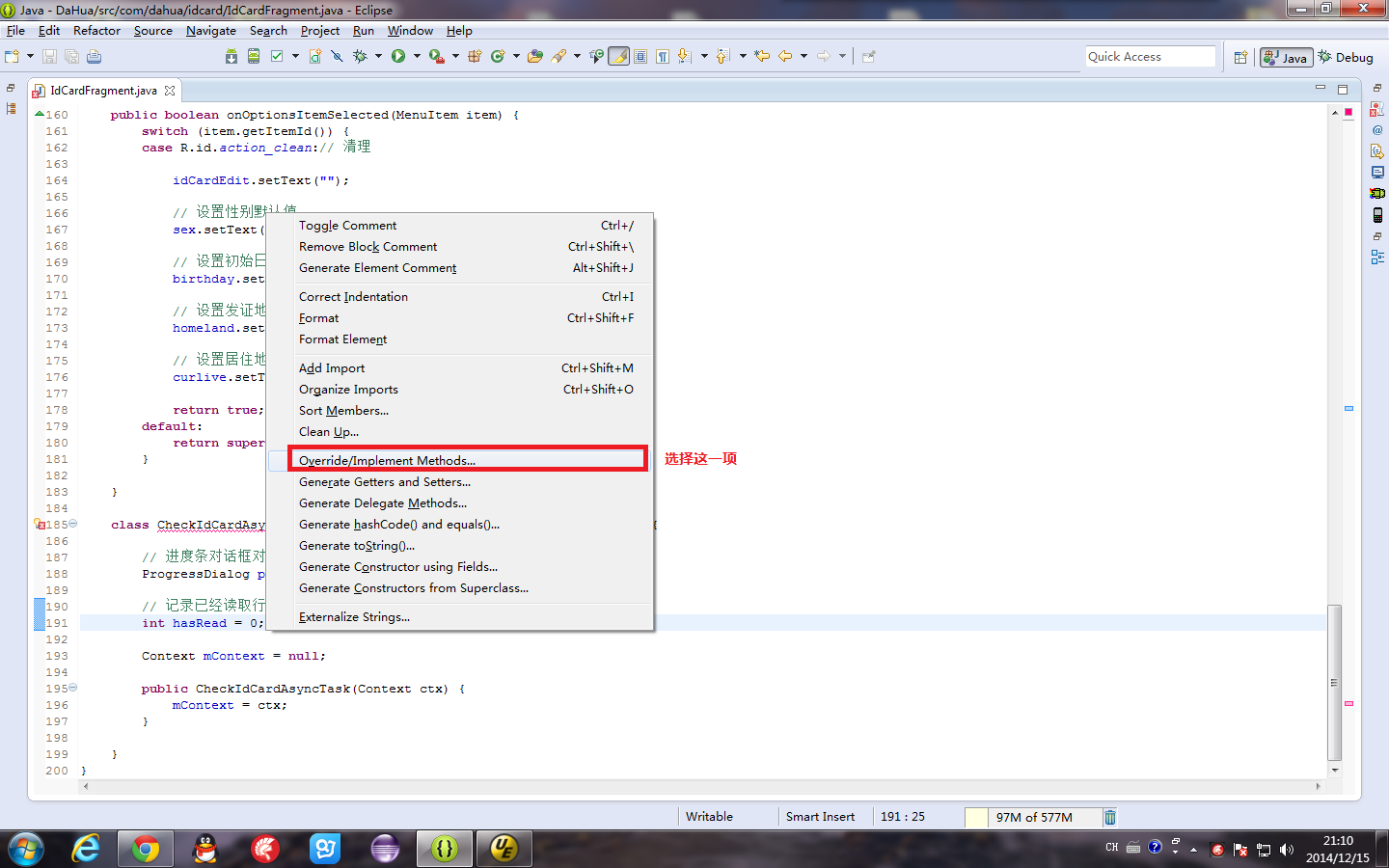Click the Android SDK Manager icon

click(231, 57)
